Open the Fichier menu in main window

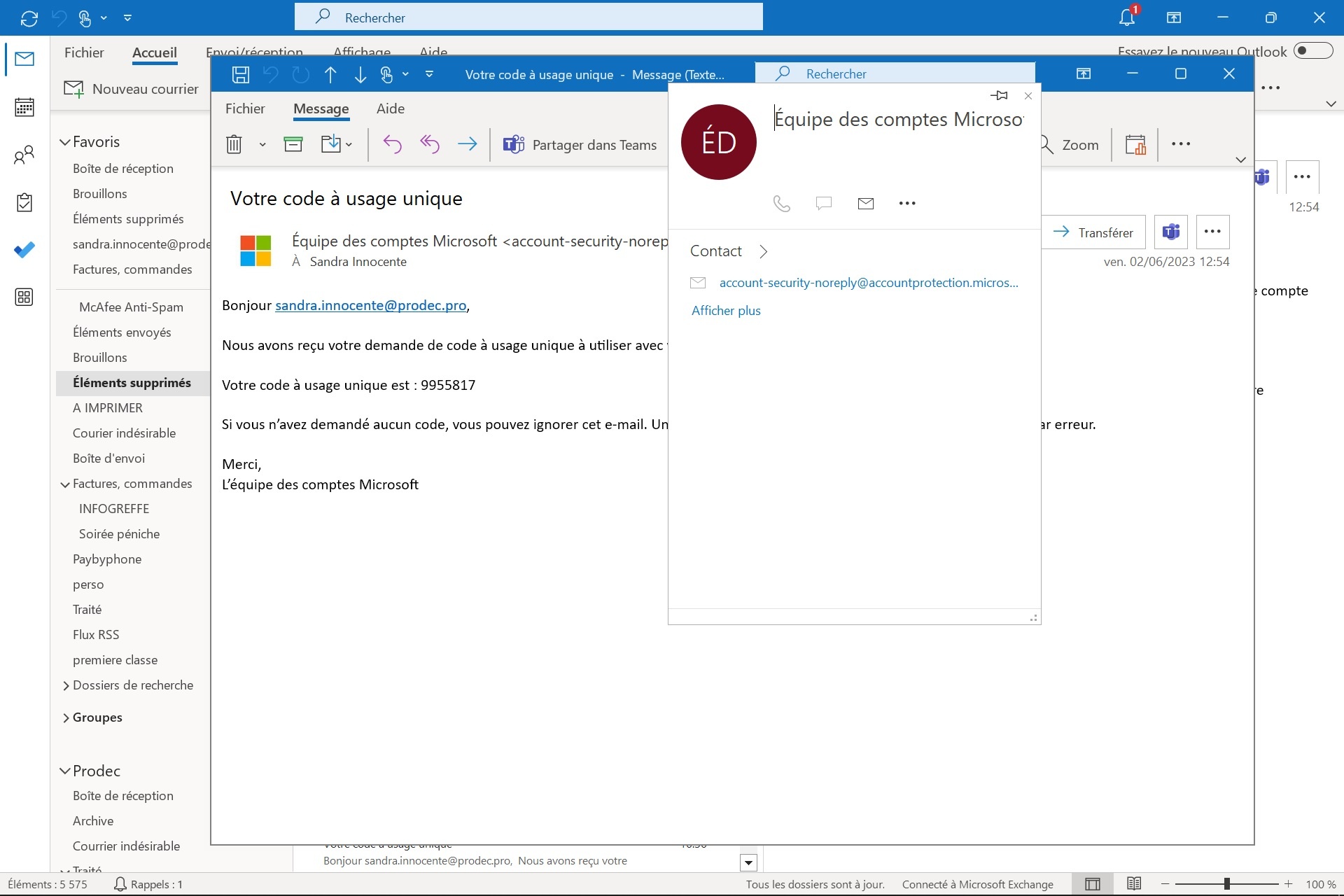(x=84, y=52)
